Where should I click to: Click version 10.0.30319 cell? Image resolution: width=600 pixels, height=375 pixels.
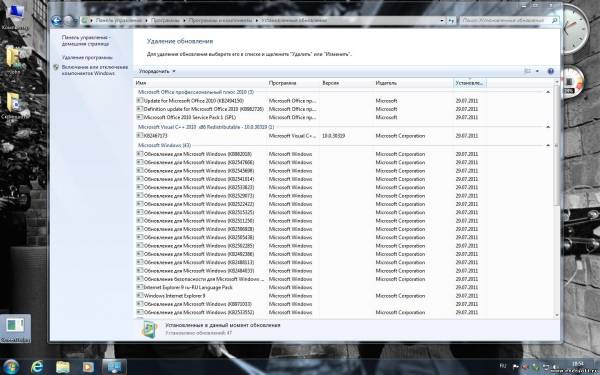point(334,135)
